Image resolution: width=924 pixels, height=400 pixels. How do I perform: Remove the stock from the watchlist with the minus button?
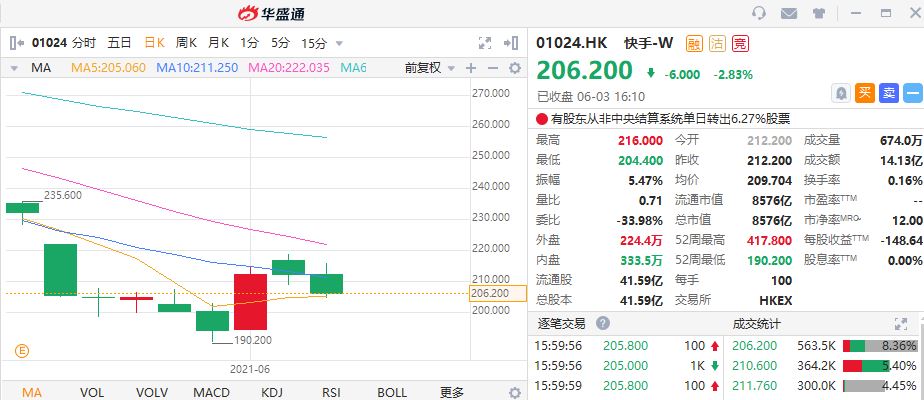(x=913, y=93)
